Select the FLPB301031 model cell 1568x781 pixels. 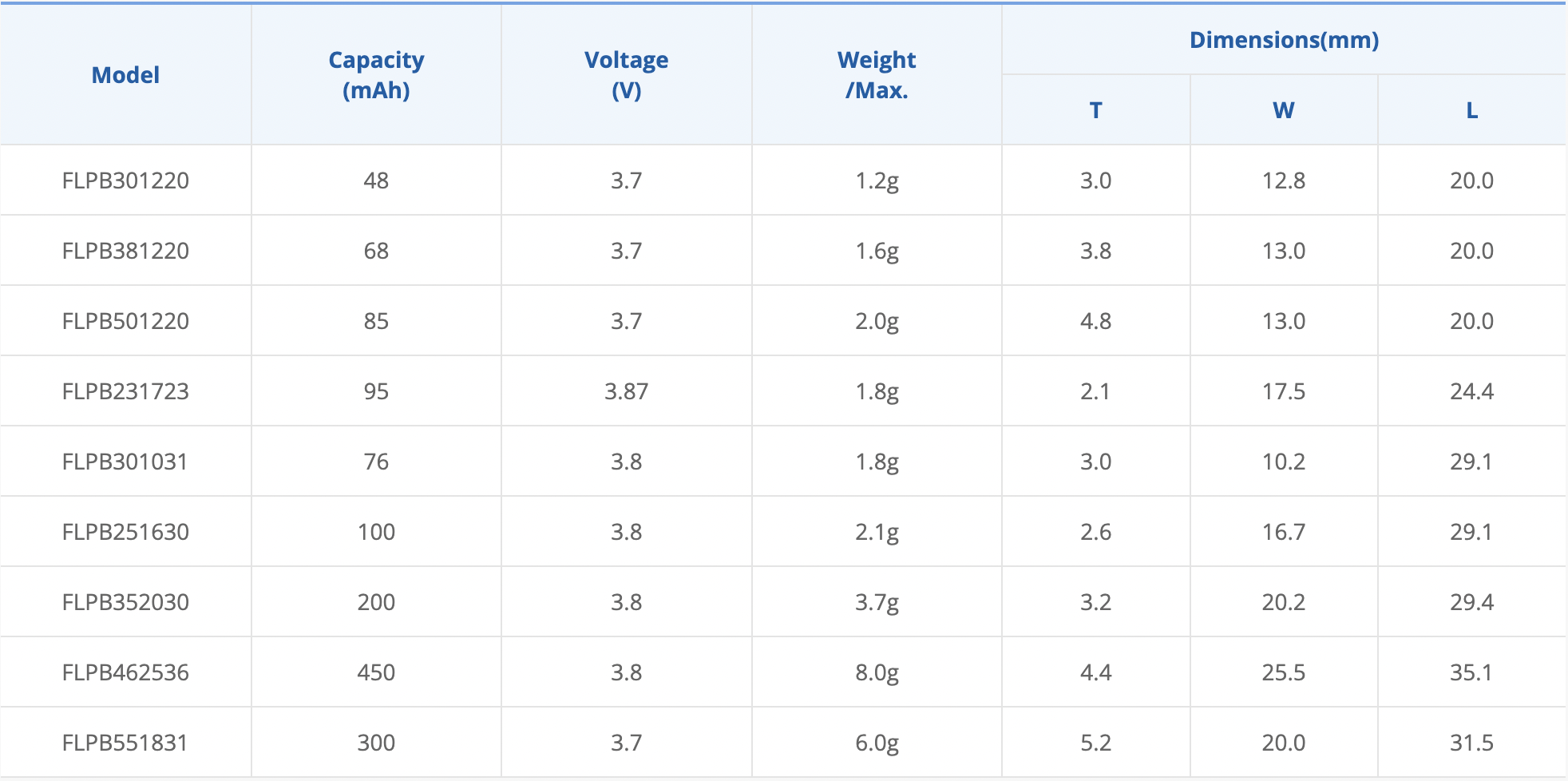[x=125, y=462]
